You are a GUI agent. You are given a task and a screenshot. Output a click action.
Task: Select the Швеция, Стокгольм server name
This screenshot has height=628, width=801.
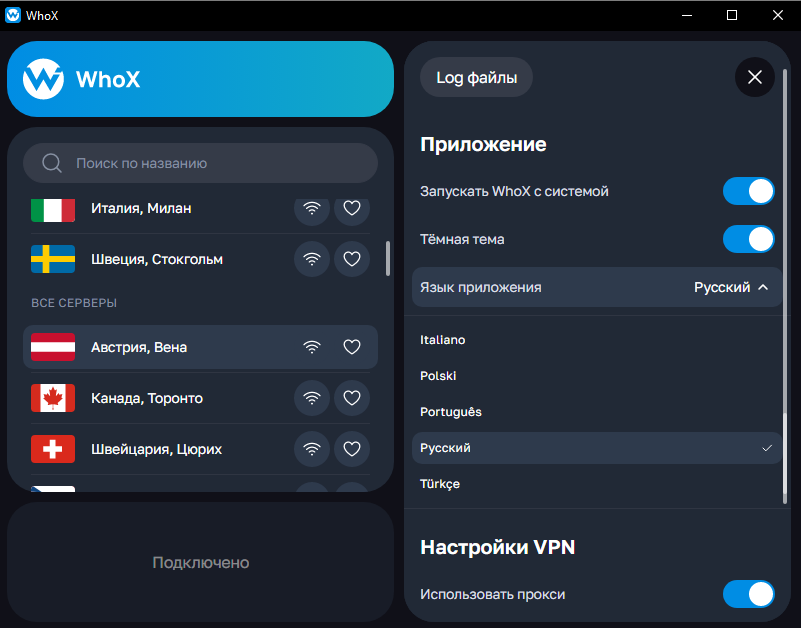tap(157, 259)
